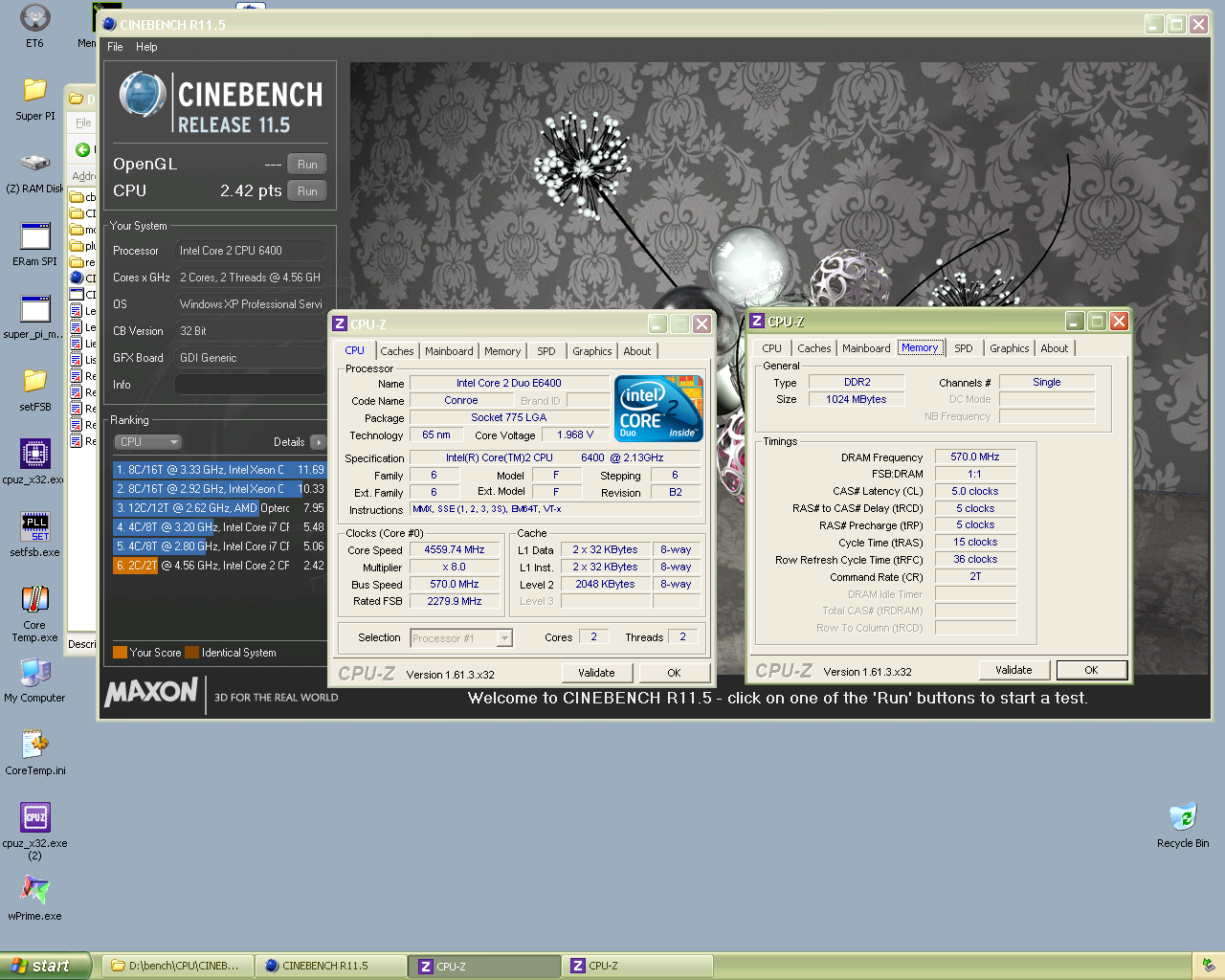
Task: Click the orange Your Score legend swatch
Action: (x=120, y=653)
